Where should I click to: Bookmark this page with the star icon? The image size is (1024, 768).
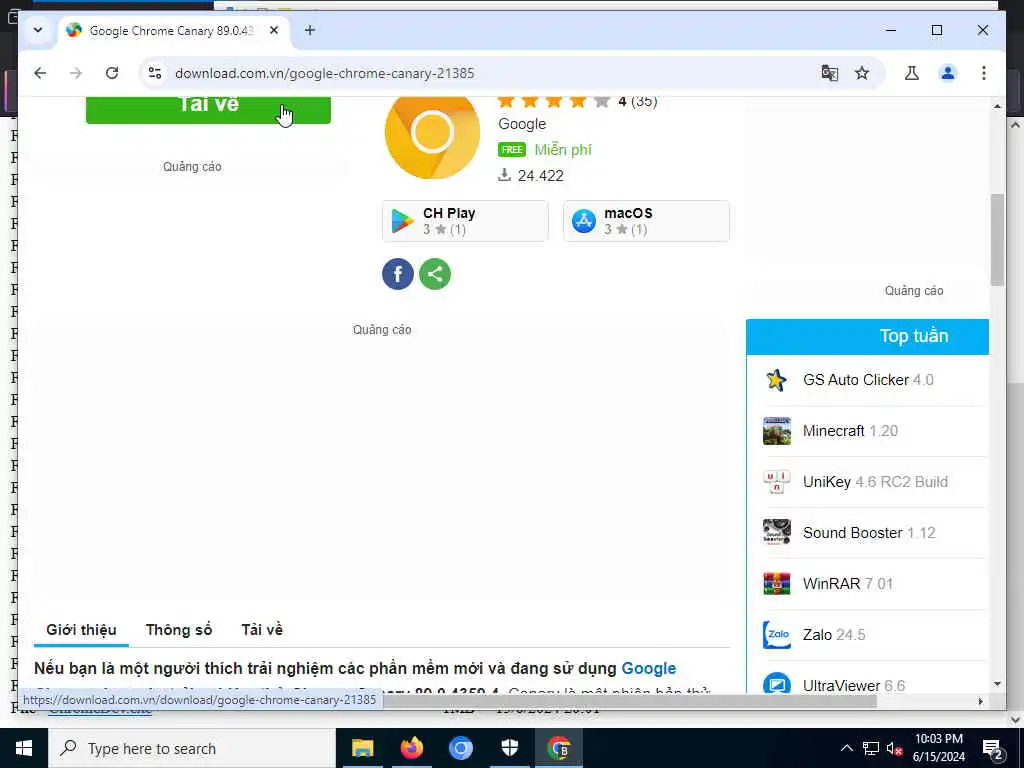[x=862, y=73]
